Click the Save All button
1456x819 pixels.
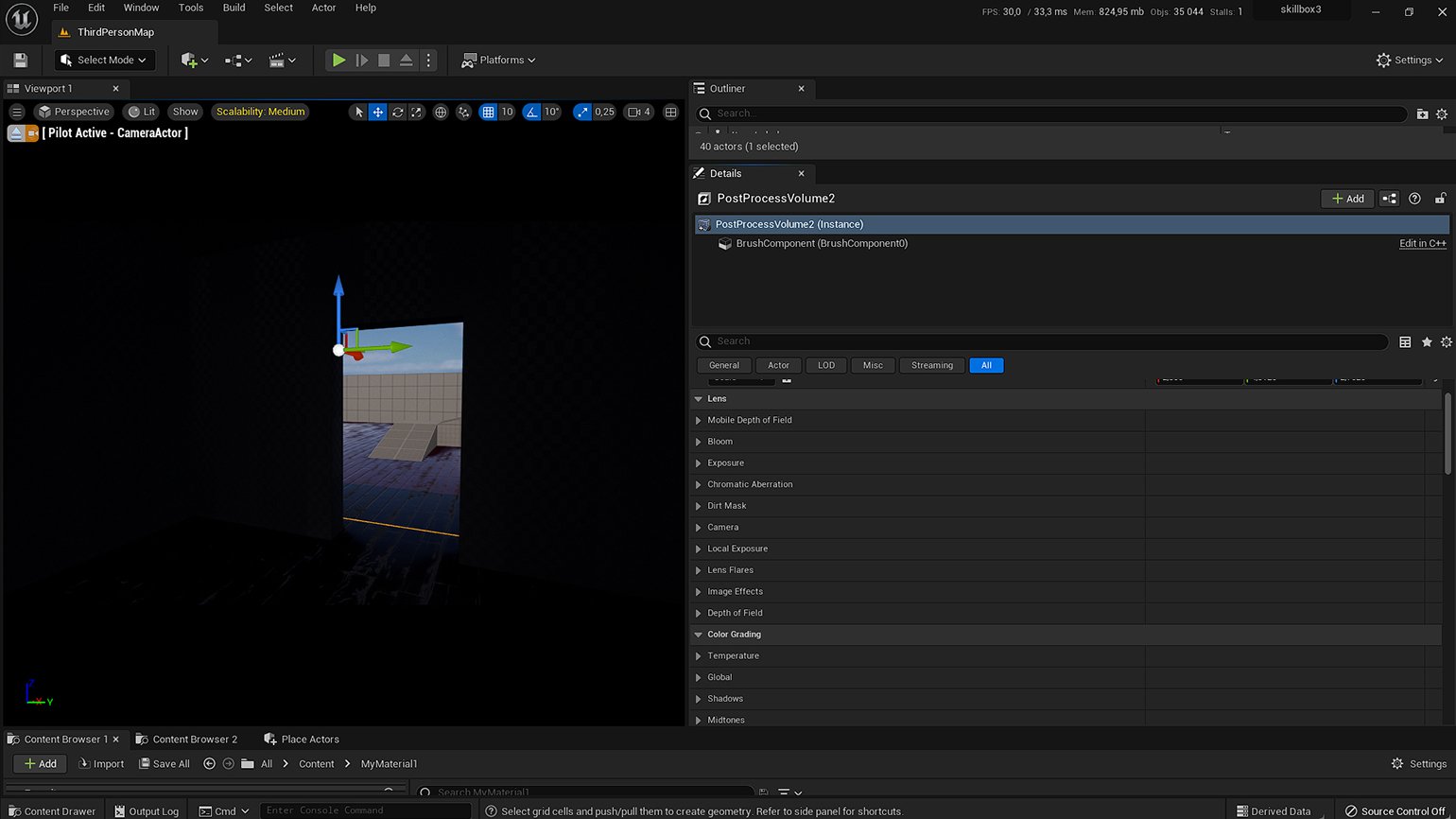coord(164,764)
